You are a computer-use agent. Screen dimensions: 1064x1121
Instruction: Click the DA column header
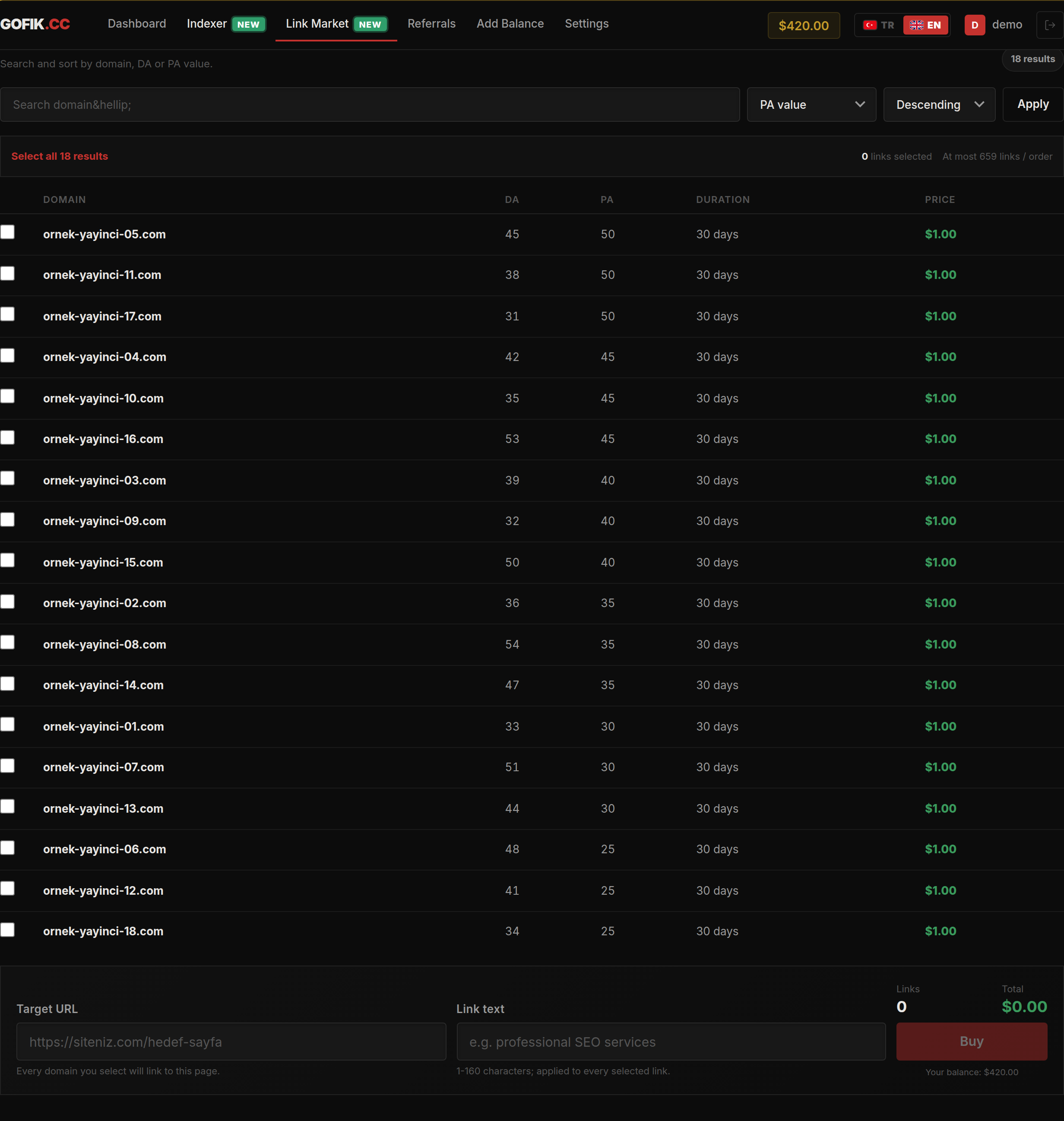click(512, 199)
